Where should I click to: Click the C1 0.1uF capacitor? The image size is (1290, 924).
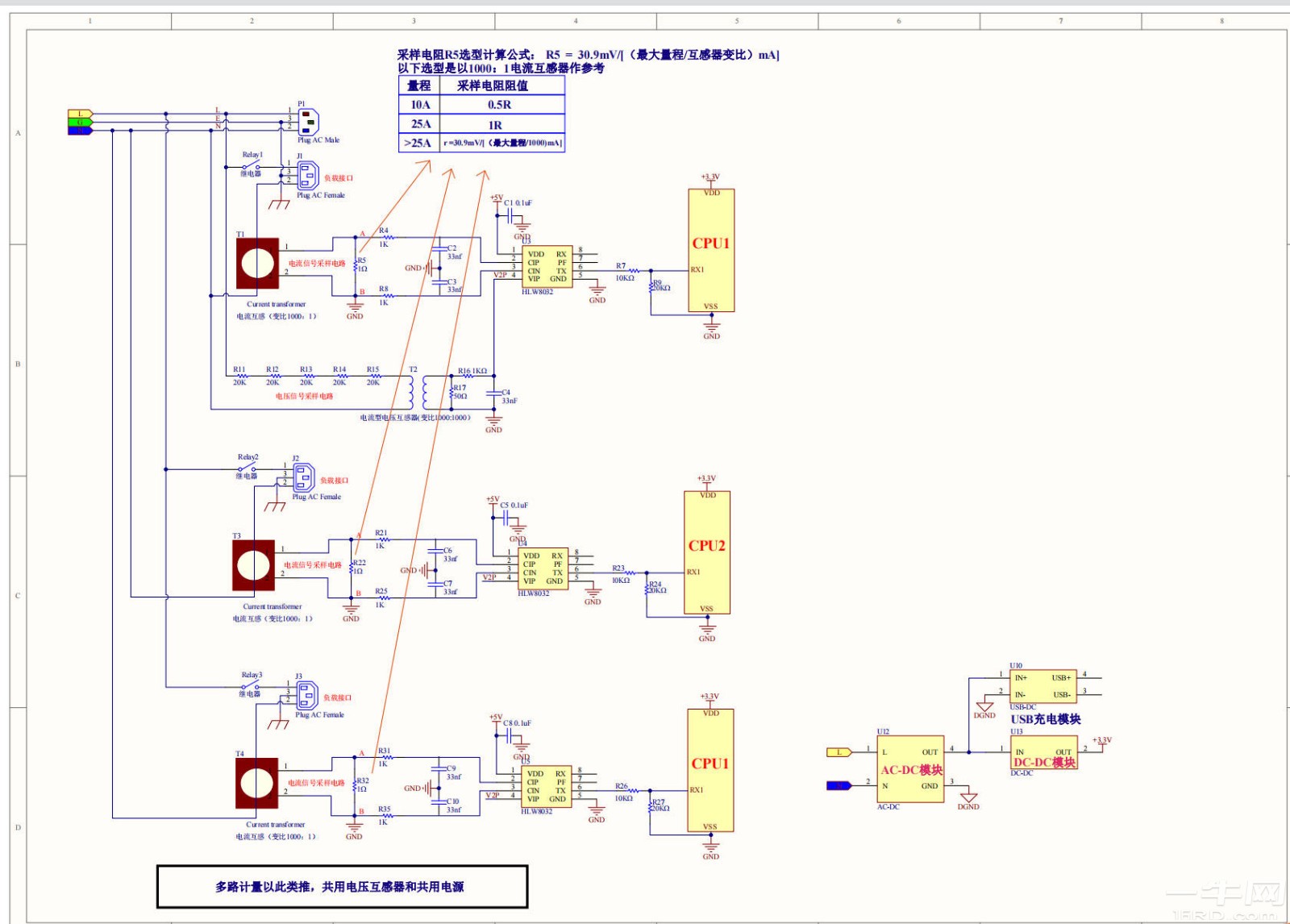pos(510,216)
